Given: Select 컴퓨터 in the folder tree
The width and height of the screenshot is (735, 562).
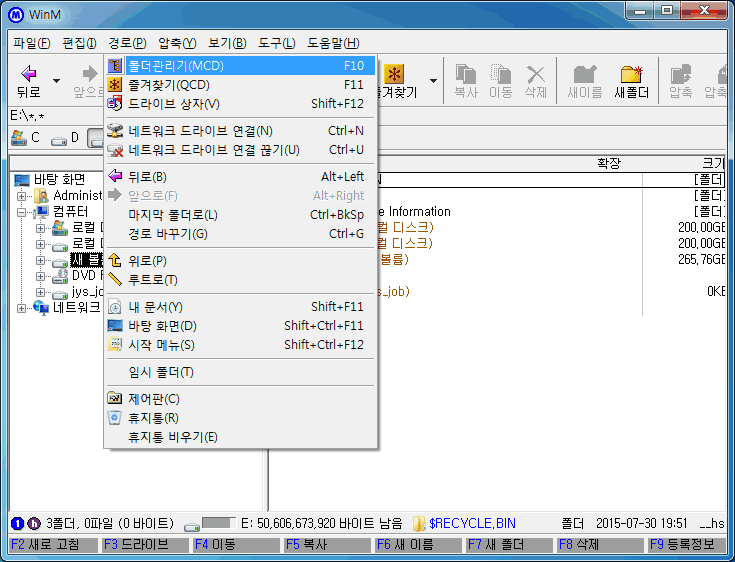Looking at the screenshot, I should coord(70,211).
